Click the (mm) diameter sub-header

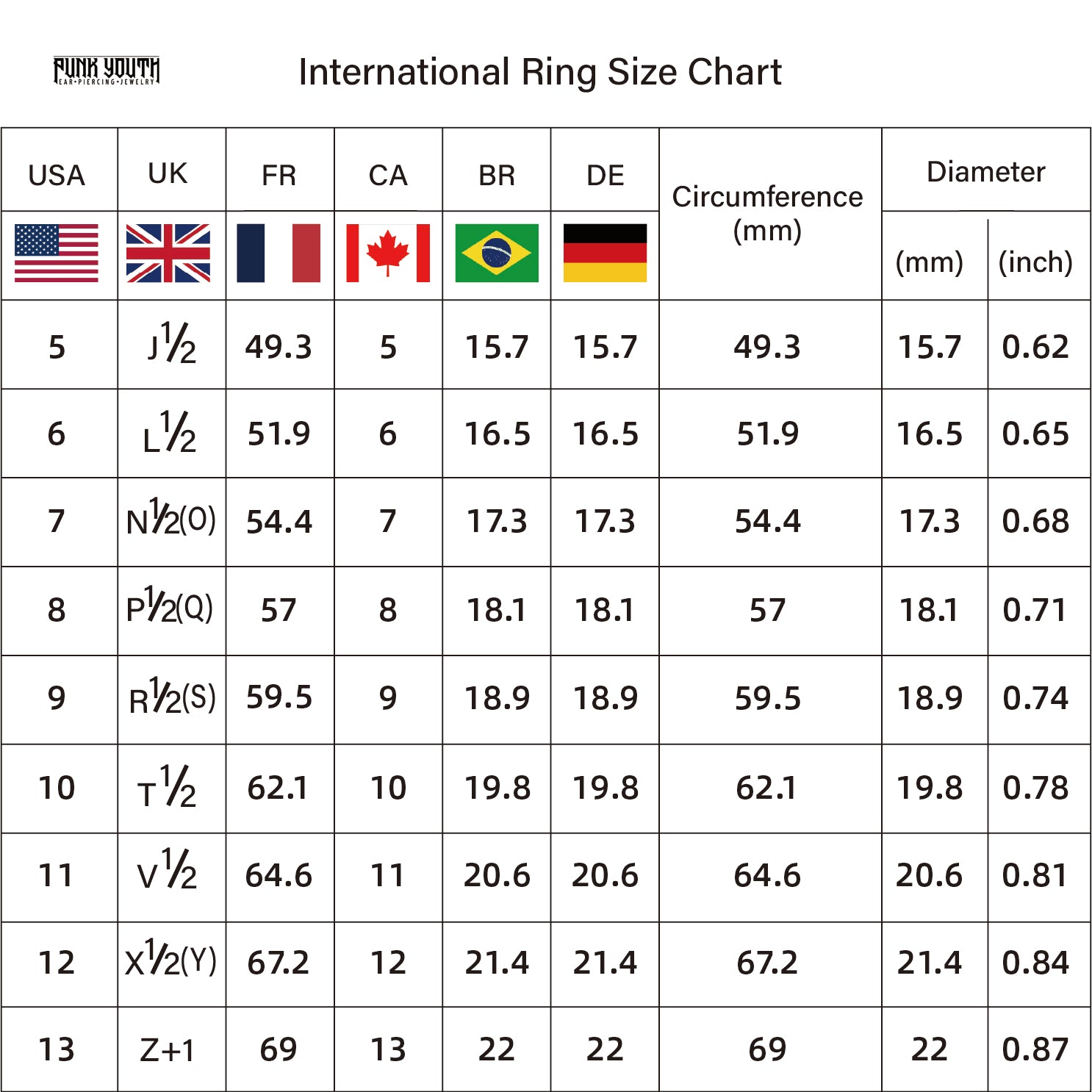(929, 262)
